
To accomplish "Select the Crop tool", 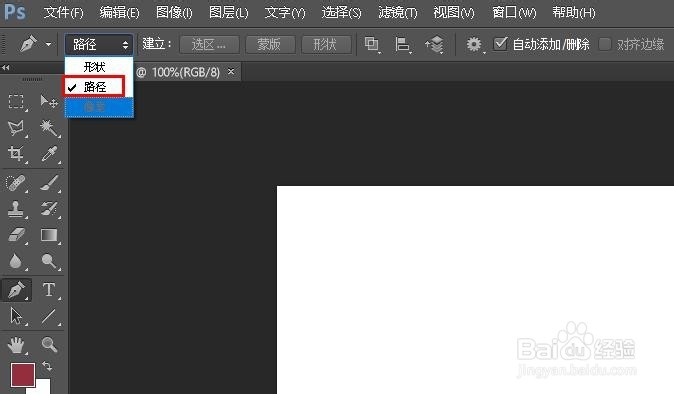I will (x=16, y=154).
